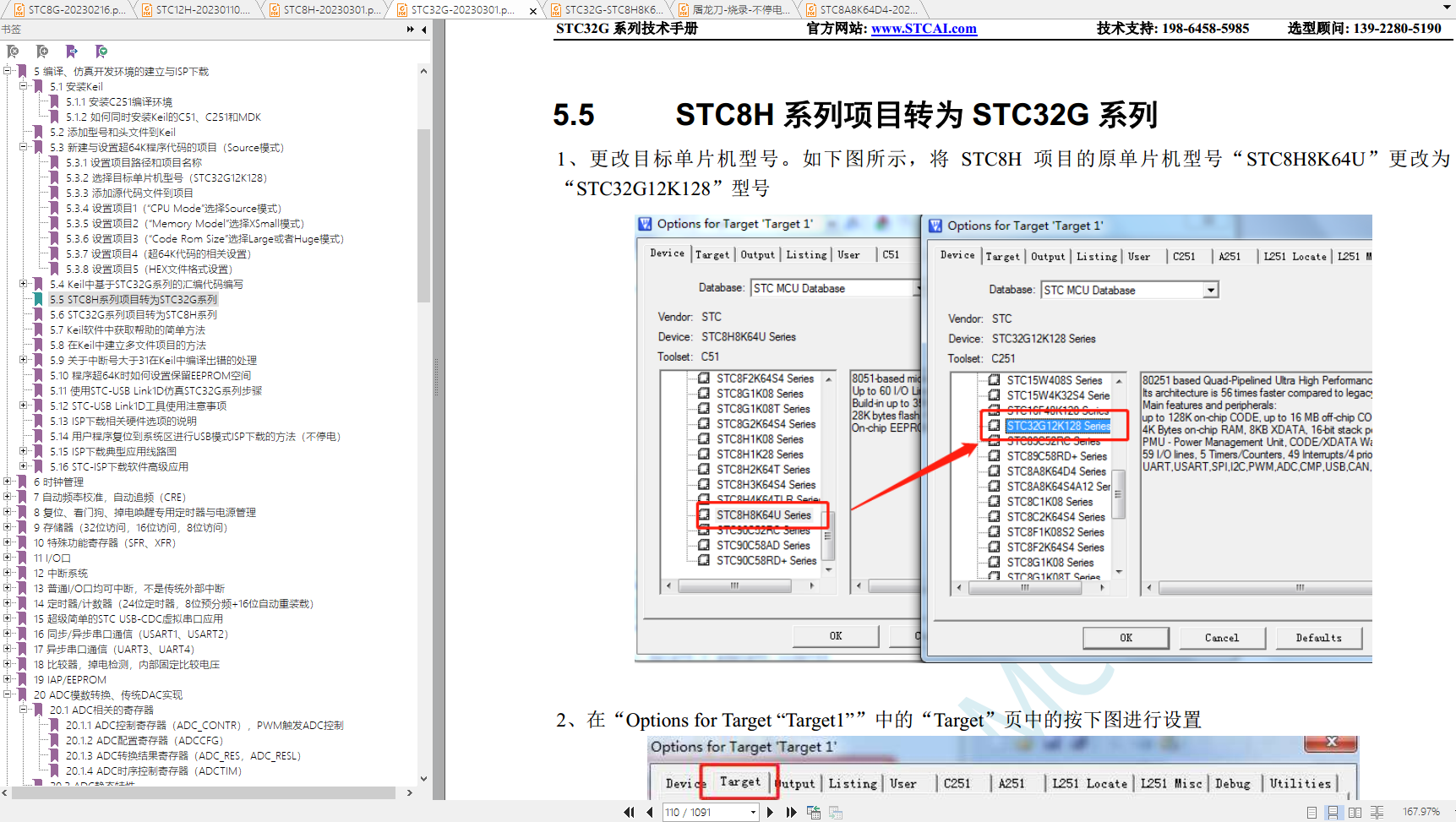Click the PDF icon on the STC8G-20230216 tab
The height and width of the screenshot is (822, 1456).
pyautogui.click(x=20, y=10)
